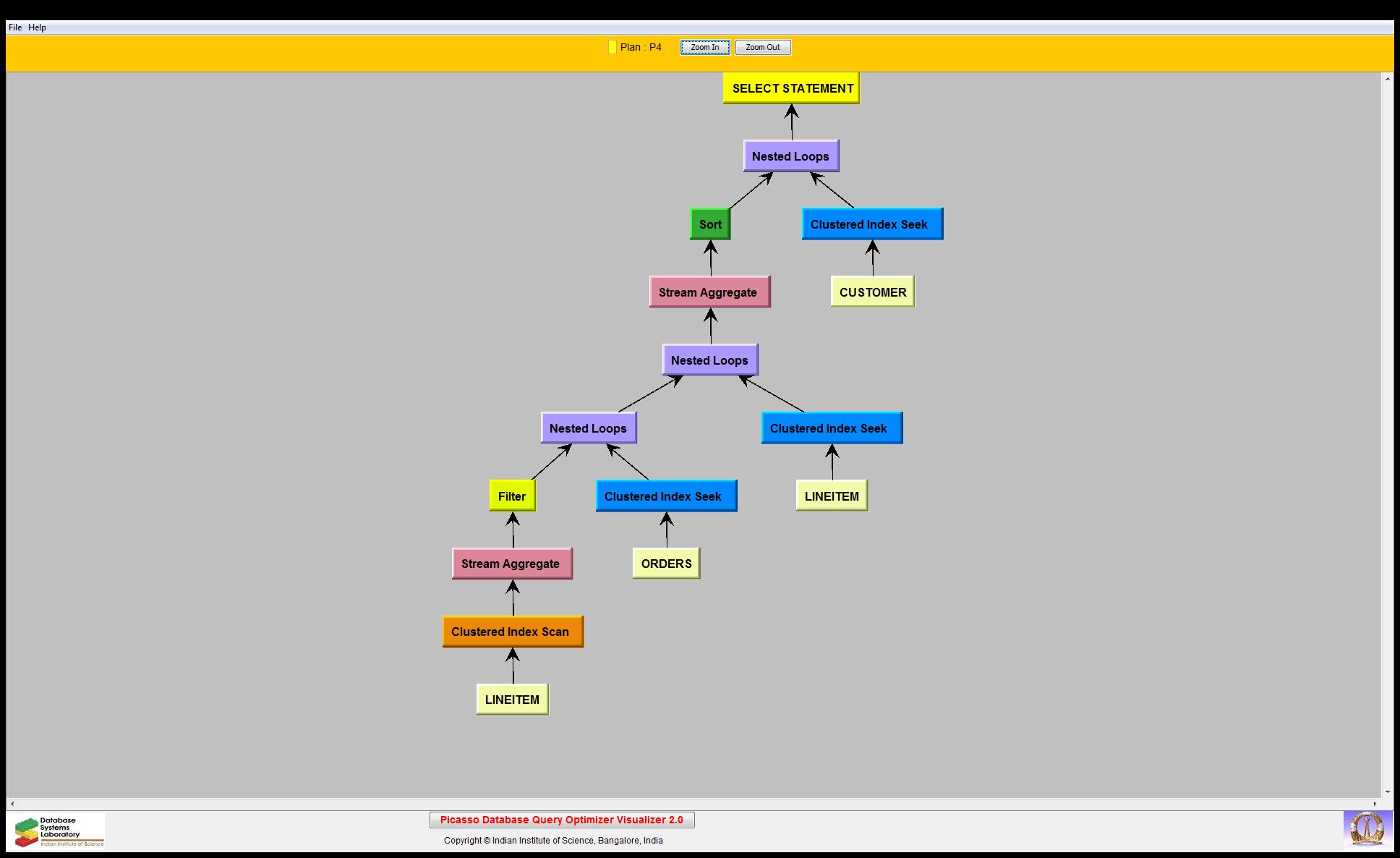Click the CUSTOMER table node
Viewport: 1400px width, 858px height.
[x=872, y=292]
